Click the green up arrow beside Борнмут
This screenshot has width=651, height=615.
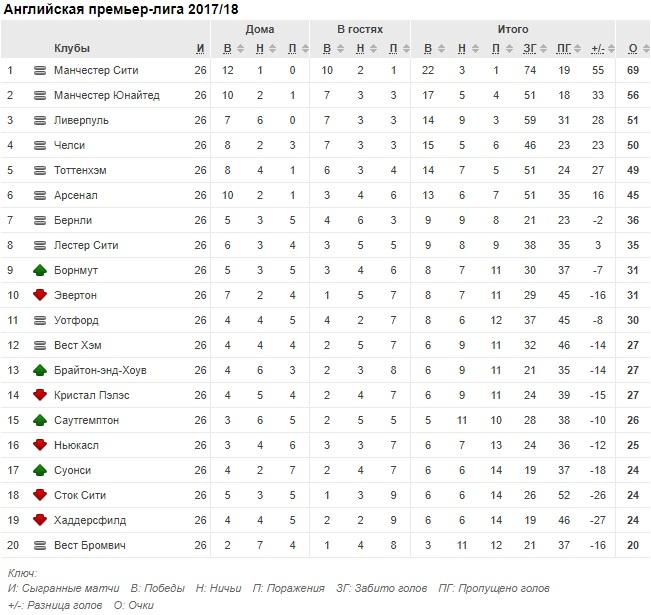point(40,270)
